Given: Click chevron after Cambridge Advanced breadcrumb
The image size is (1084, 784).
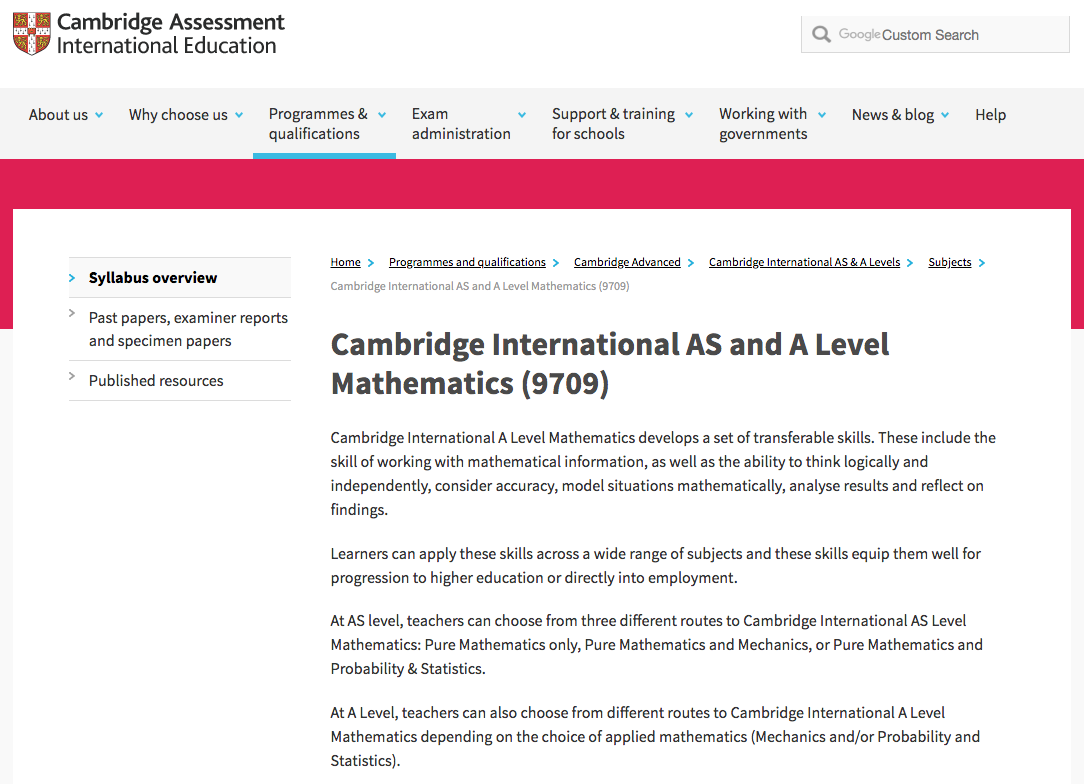Looking at the screenshot, I should pos(690,263).
